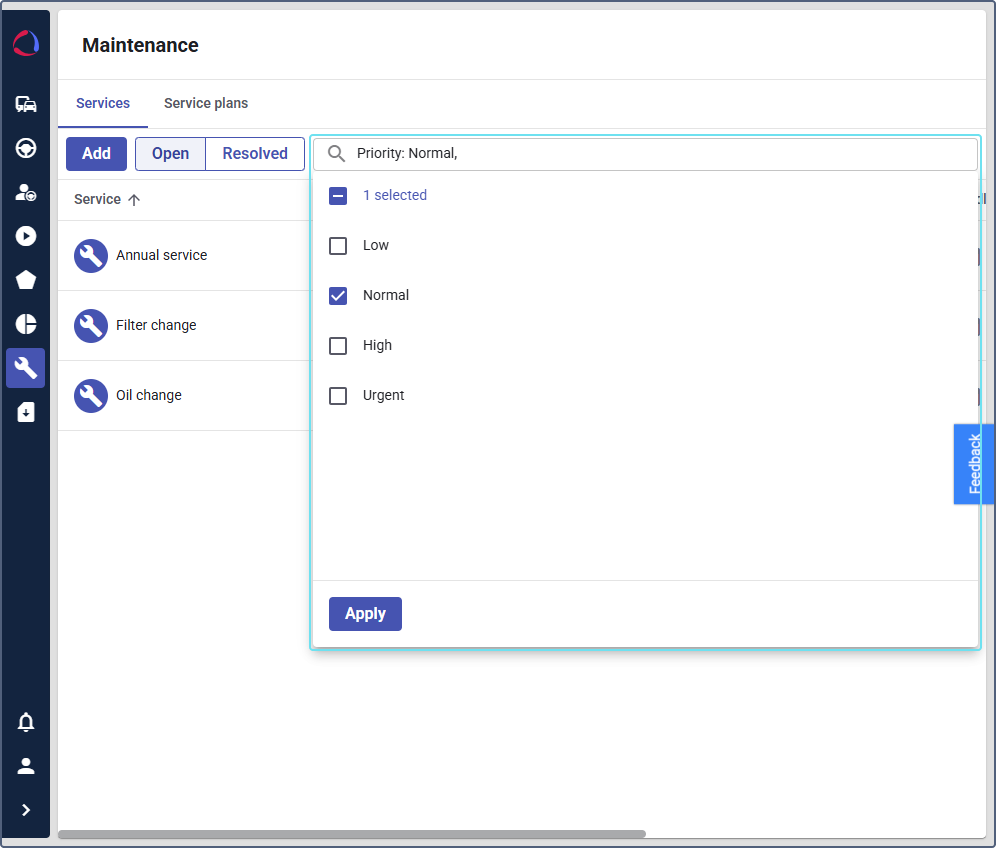The width and height of the screenshot is (996, 848).
Task: Check the Urgent priority checkbox
Action: tap(338, 396)
